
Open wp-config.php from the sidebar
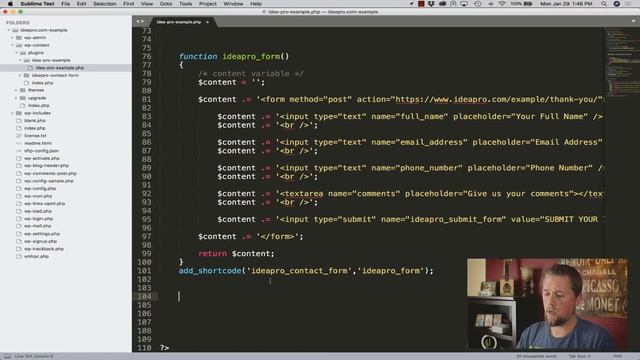[40, 189]
